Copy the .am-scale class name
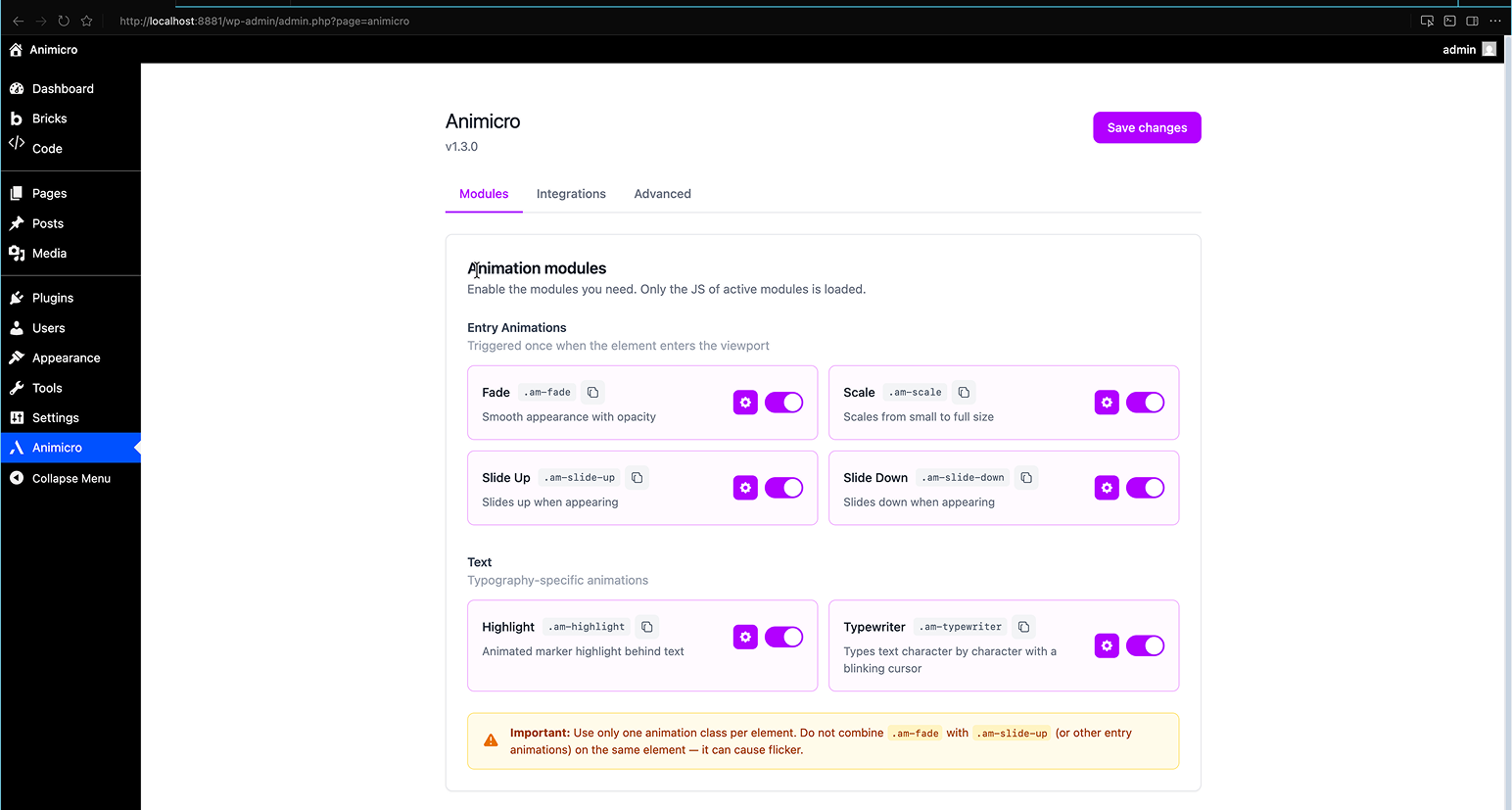This screenshot has width=1512, height=810. pos(964,393)
